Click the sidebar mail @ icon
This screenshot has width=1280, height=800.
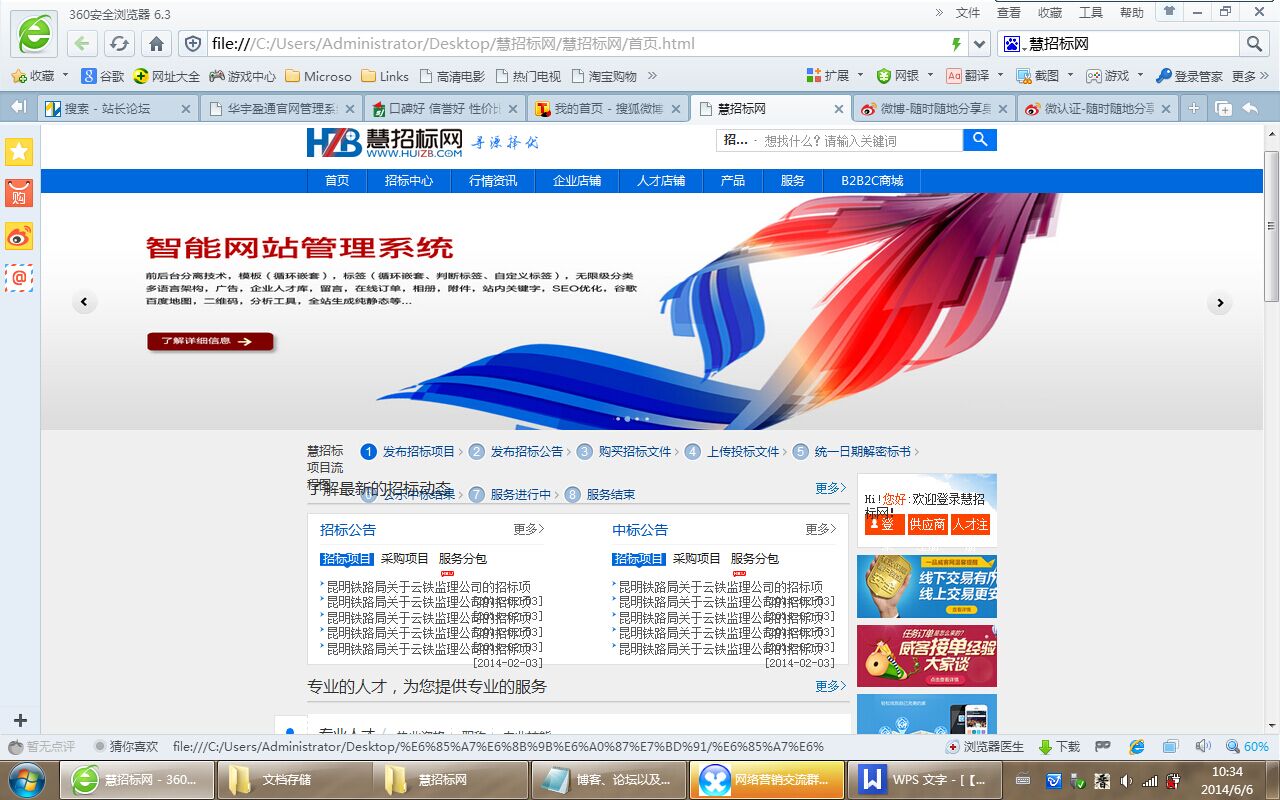(19, 278)
